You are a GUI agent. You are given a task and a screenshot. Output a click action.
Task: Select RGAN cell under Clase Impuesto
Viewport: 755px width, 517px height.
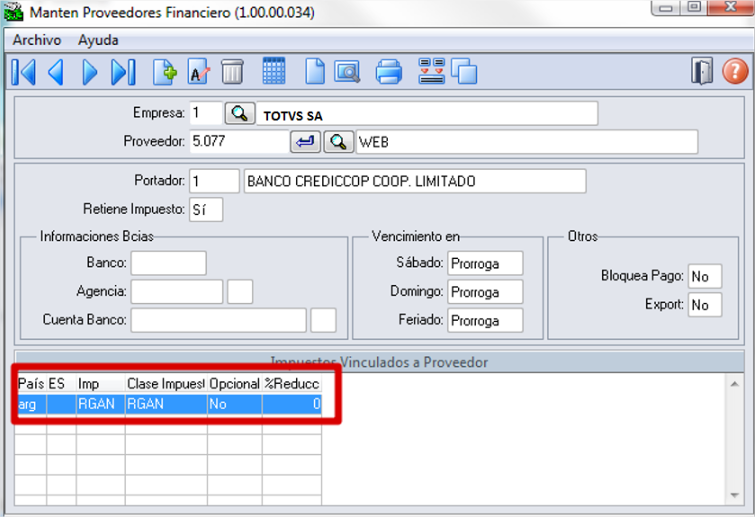point(166,404)
